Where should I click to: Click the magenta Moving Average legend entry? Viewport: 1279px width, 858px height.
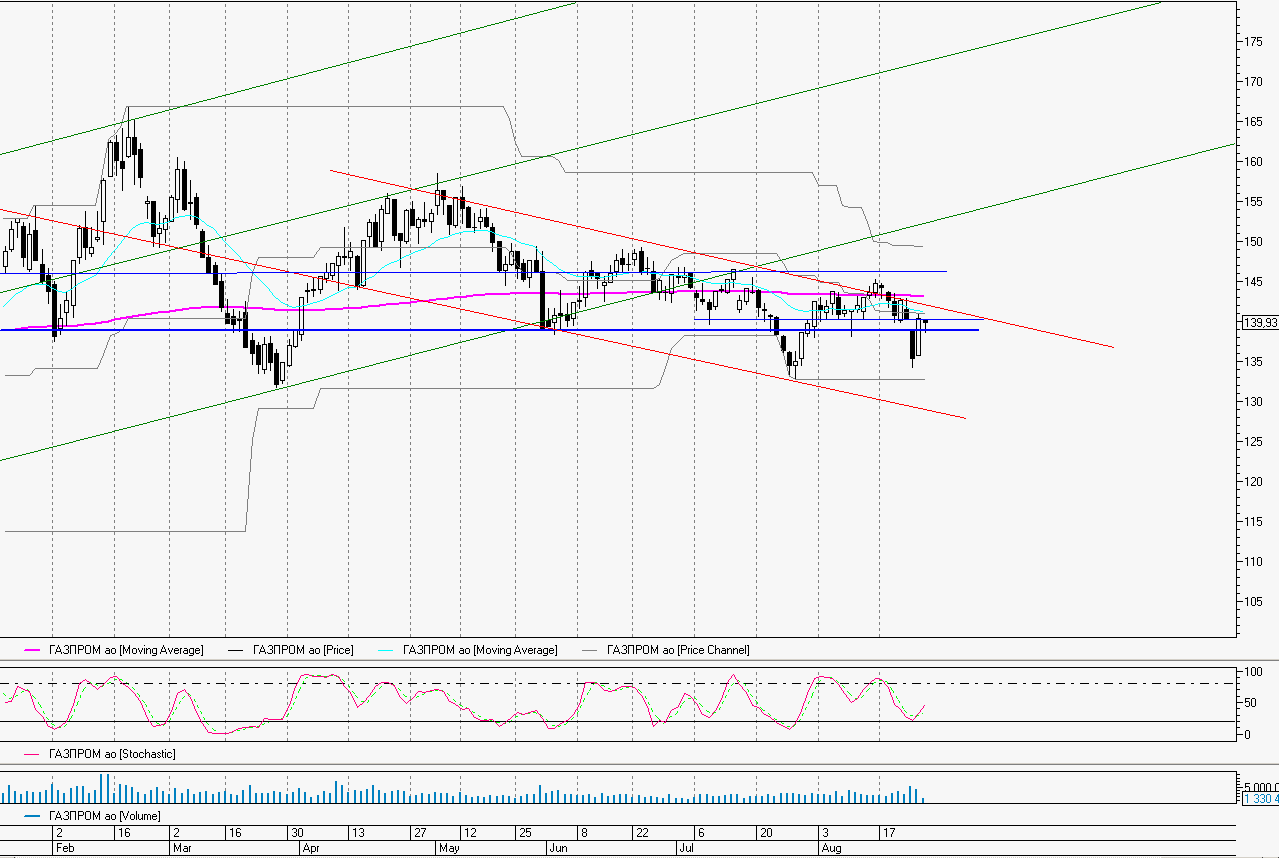tap(126, 650)
